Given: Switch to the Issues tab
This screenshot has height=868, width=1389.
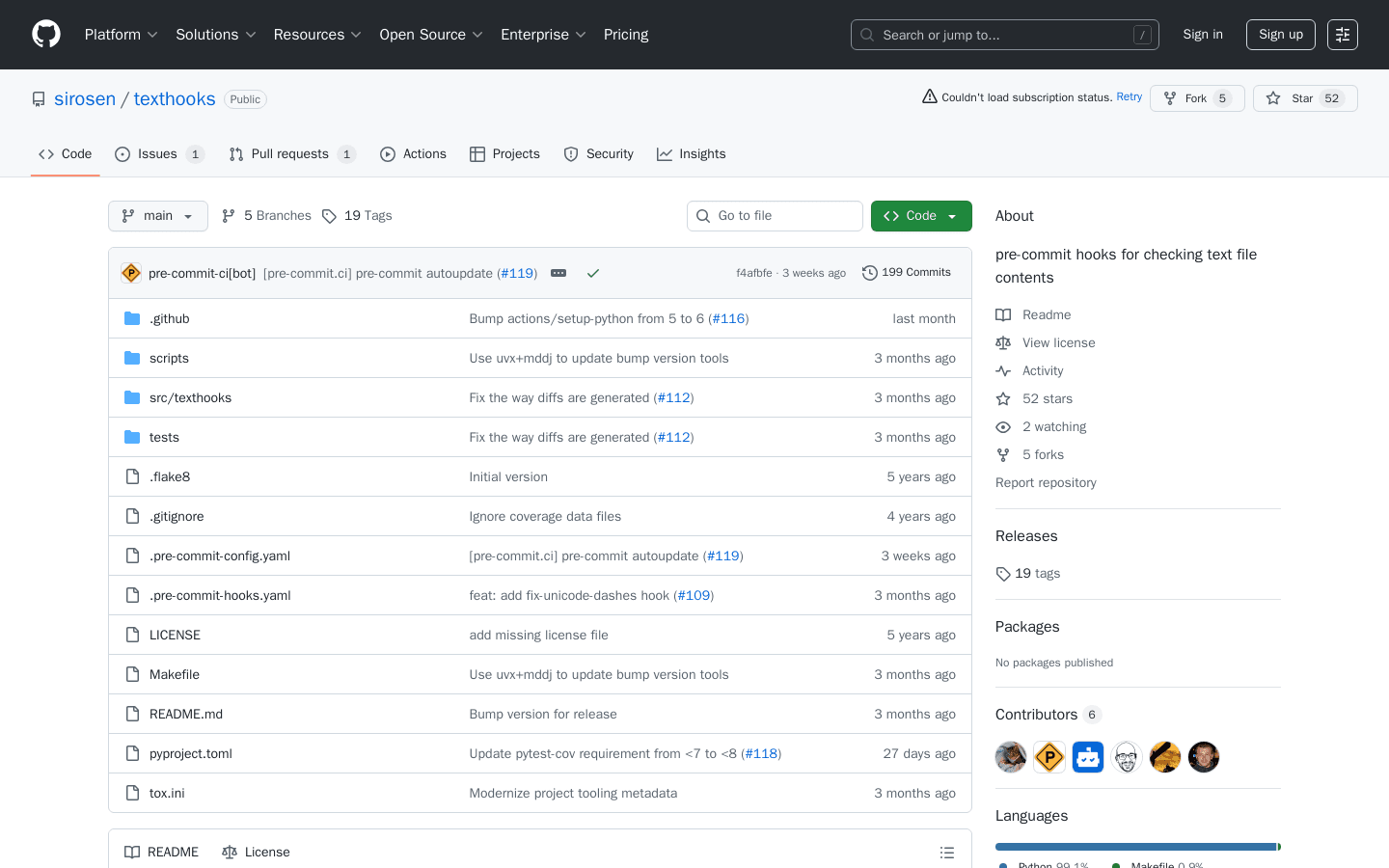Looking at the screenshot, I should pyautogui.click(x=159, y=154).
